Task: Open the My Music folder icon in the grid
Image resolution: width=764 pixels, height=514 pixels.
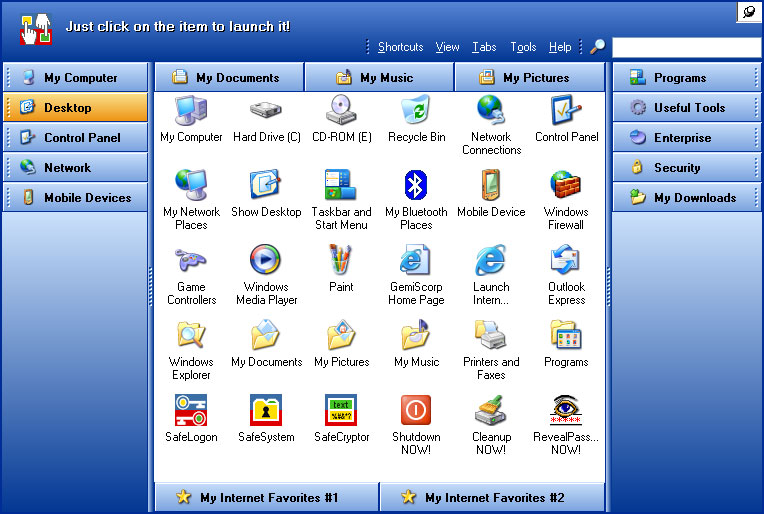Action: coord(416,335)
